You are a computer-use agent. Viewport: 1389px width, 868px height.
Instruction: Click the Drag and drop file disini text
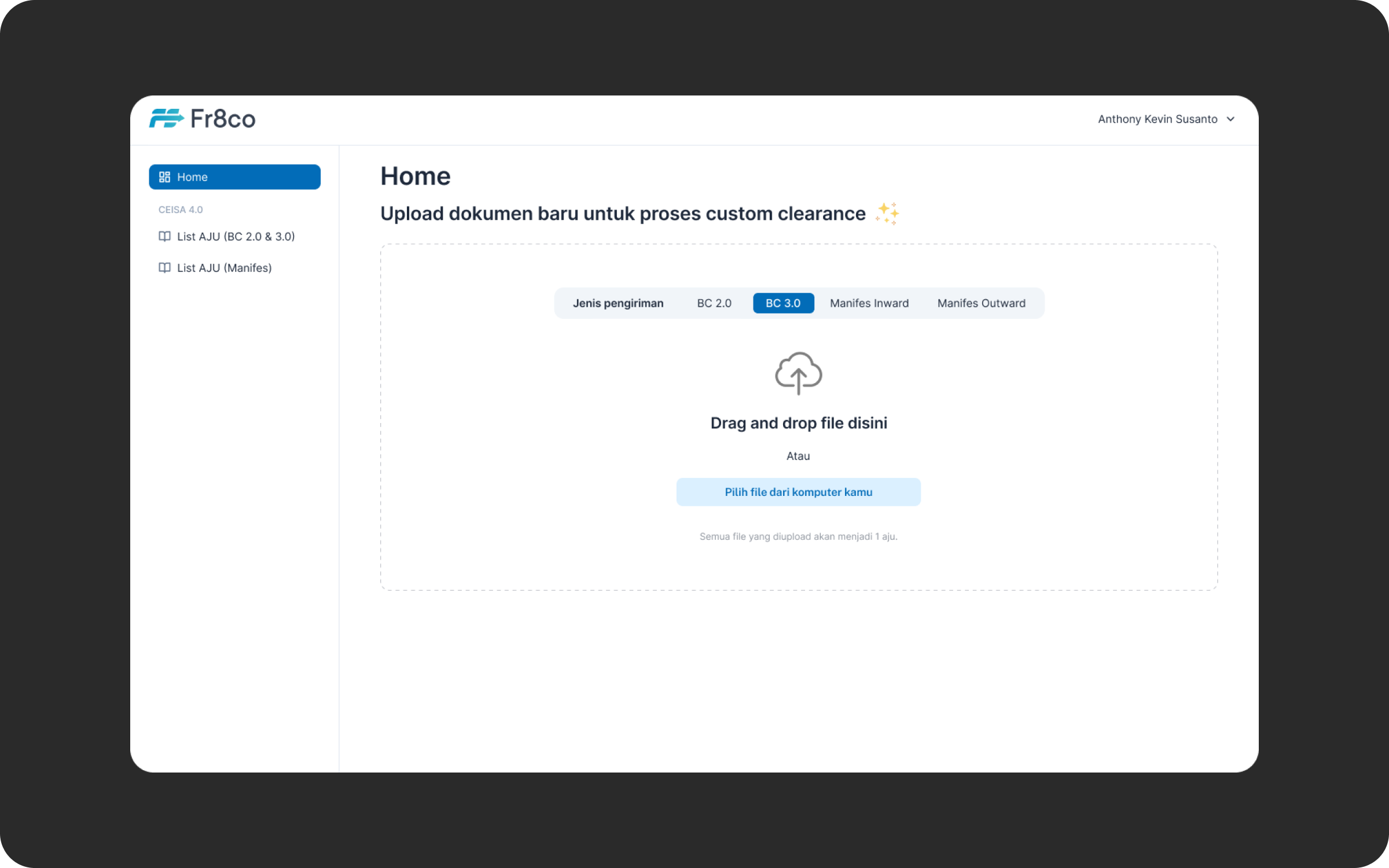click(798, 423)
